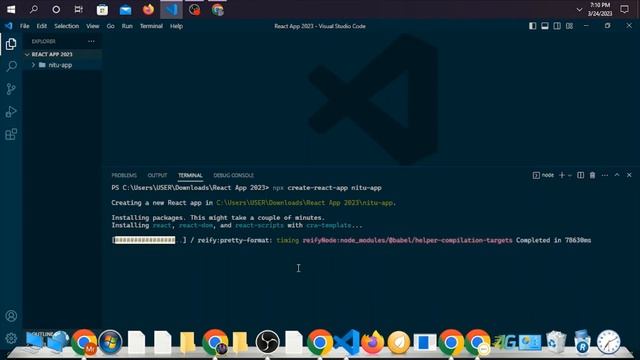The height and width of the screenshot is (360, 640).
Task: Click 'Installing packages' message in terminal
Action: point(218,218)
